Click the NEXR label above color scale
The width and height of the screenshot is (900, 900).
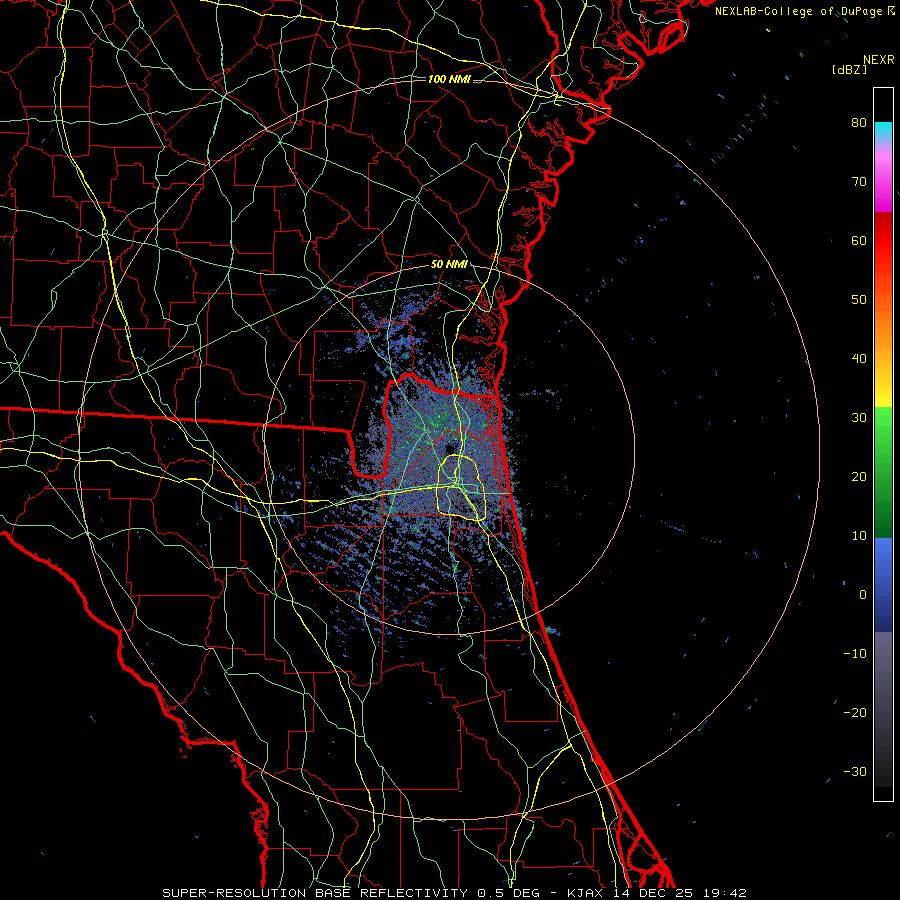coord(879,60)
